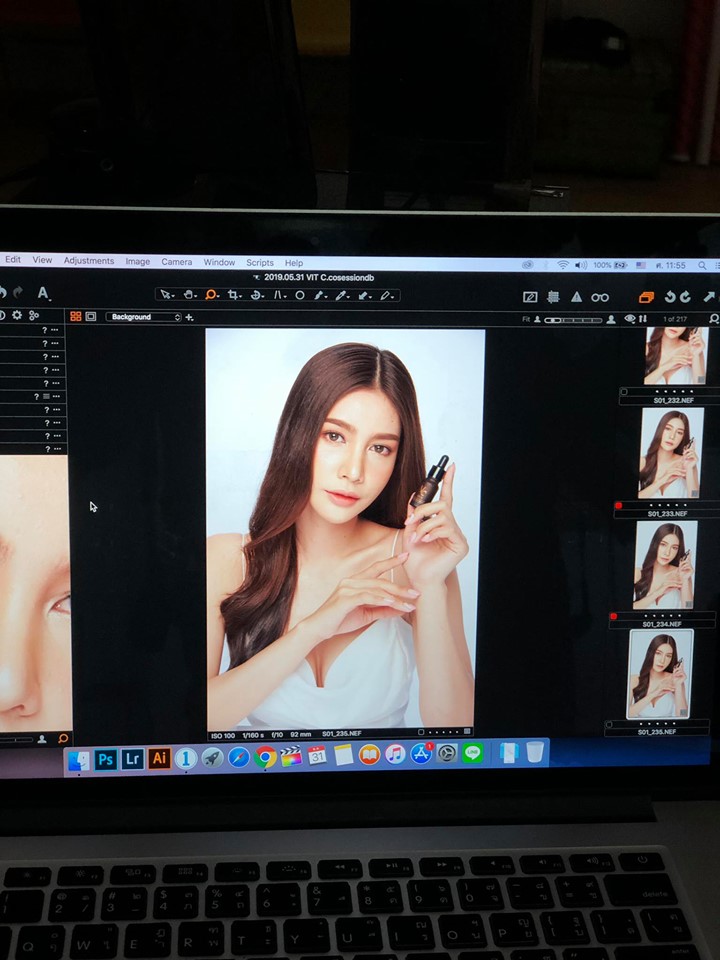Toggle the color tag box on S01_235.NEF
Image resolution: width=720 pixels, height=960 pixels.
[609, 724]
